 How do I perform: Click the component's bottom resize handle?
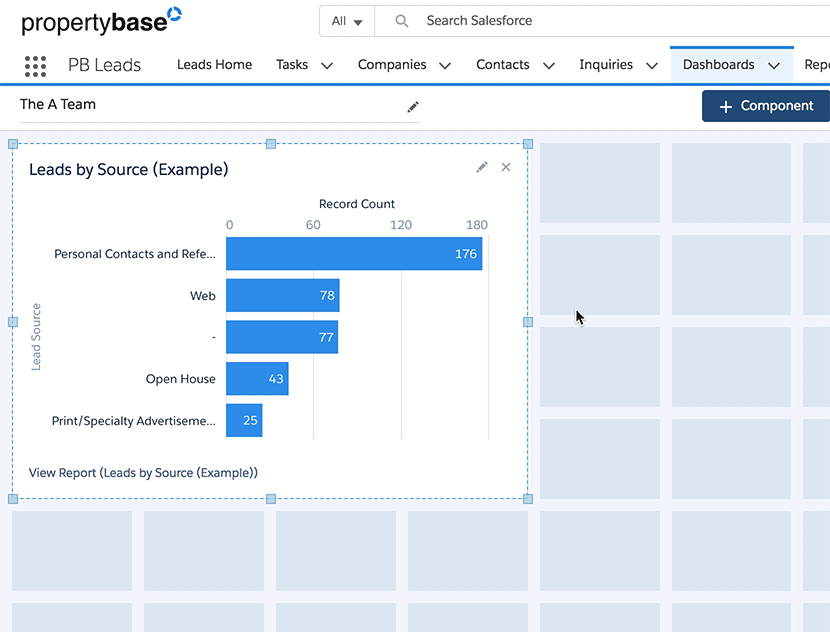point(270,498)
